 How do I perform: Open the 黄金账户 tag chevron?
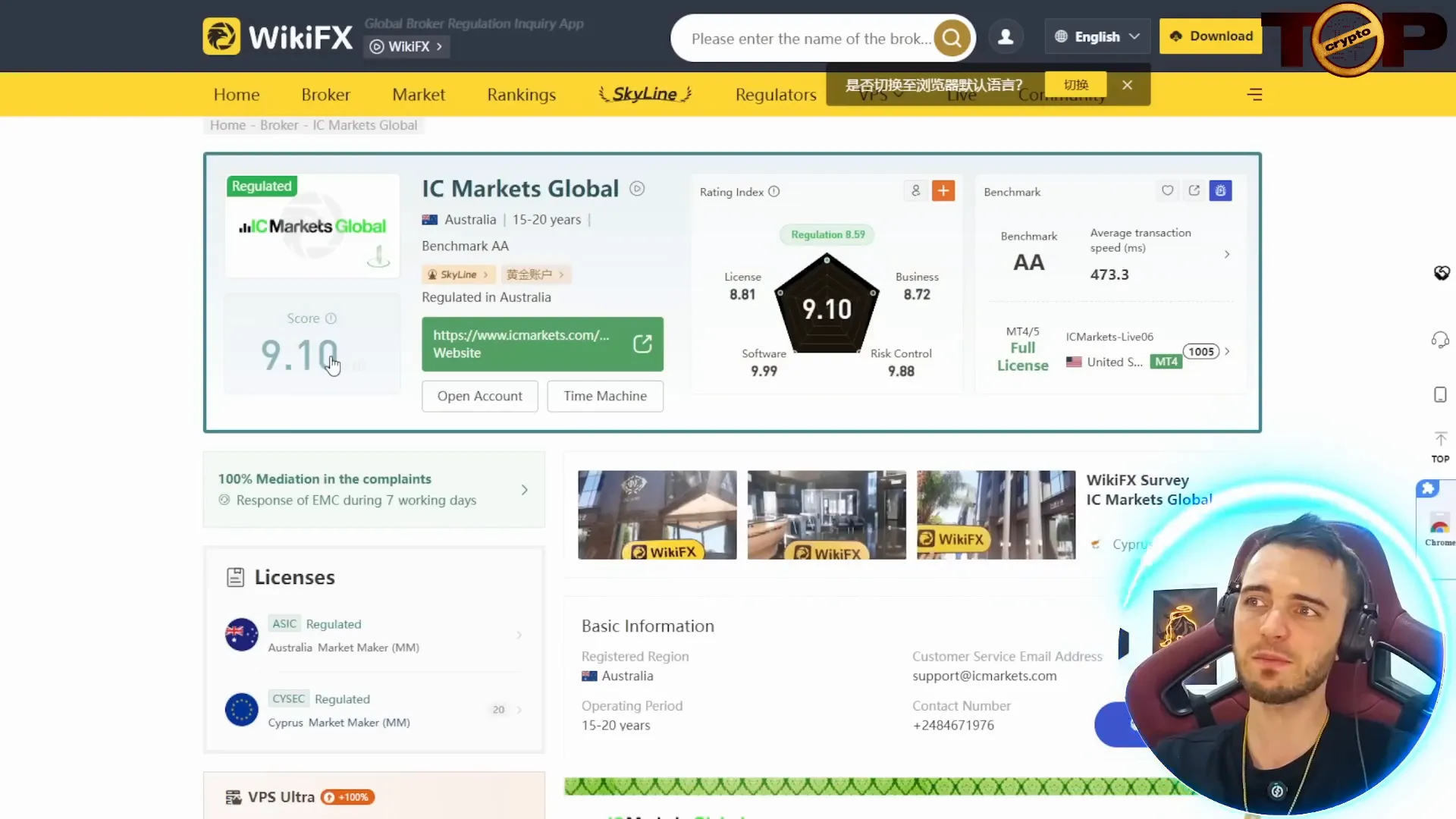pos(561,275)
